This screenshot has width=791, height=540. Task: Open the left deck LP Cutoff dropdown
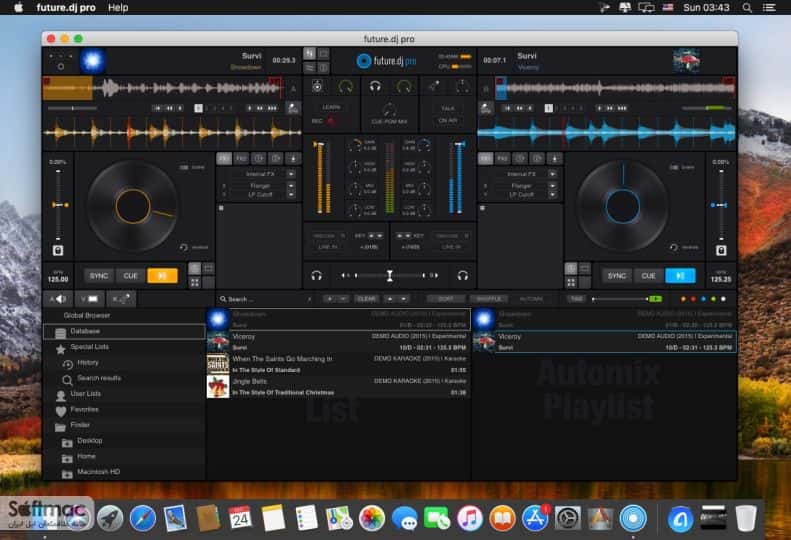coord(291,194)
